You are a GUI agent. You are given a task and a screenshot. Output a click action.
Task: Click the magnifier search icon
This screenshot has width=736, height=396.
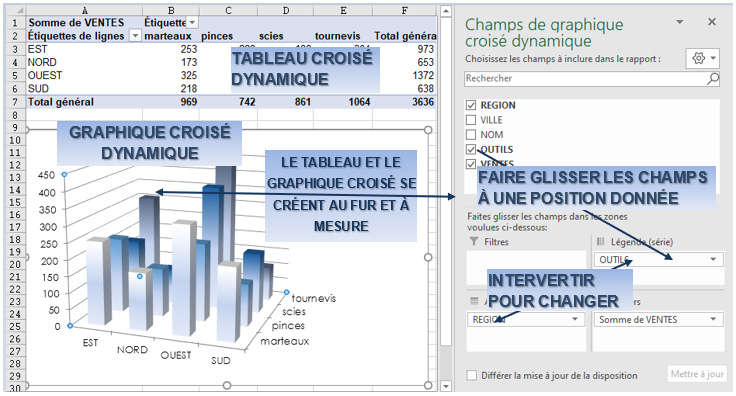[x=713, y=78]
